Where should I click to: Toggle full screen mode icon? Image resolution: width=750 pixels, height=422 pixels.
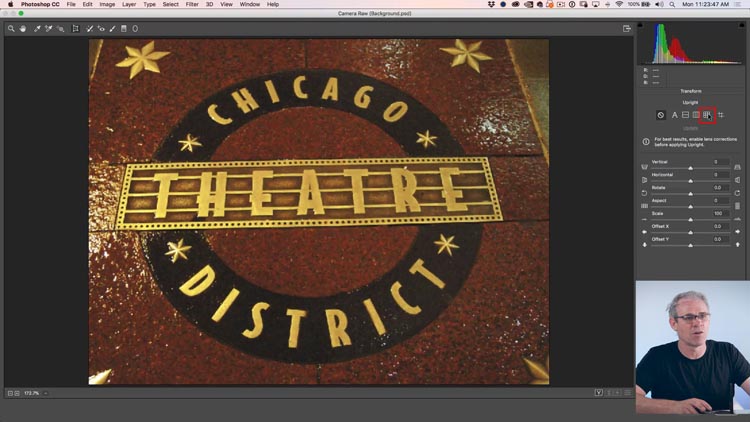coord(627,29)
